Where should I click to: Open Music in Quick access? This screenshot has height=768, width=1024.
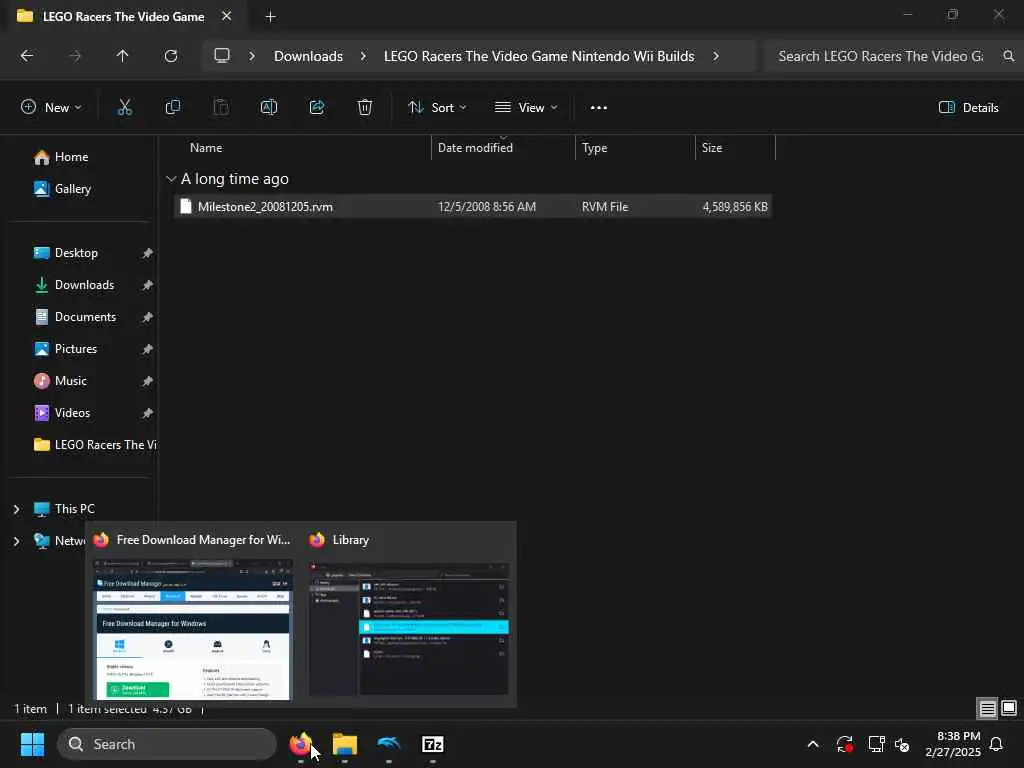coord(71,381)
